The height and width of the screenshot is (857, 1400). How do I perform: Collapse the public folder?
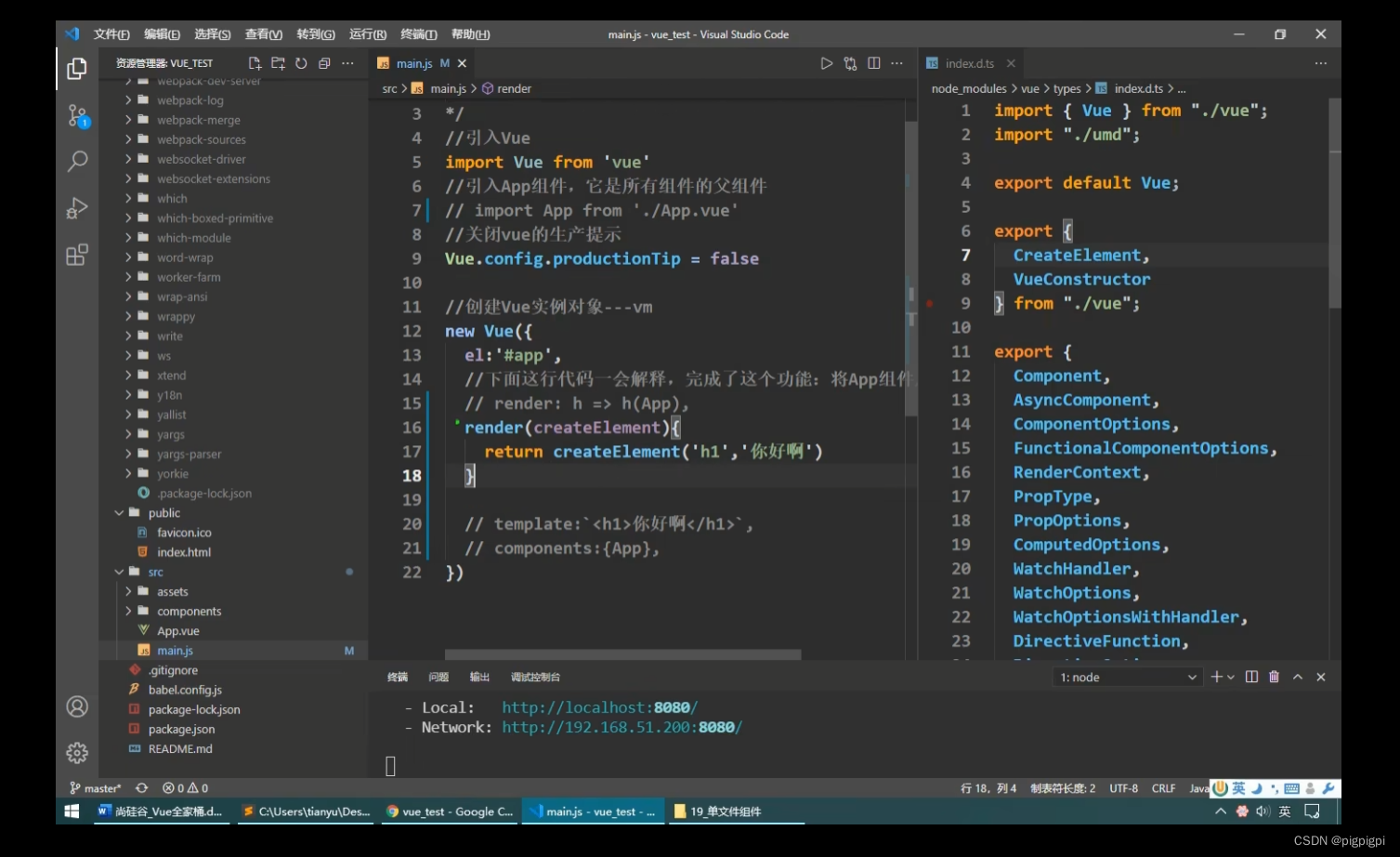coord(119,513)
